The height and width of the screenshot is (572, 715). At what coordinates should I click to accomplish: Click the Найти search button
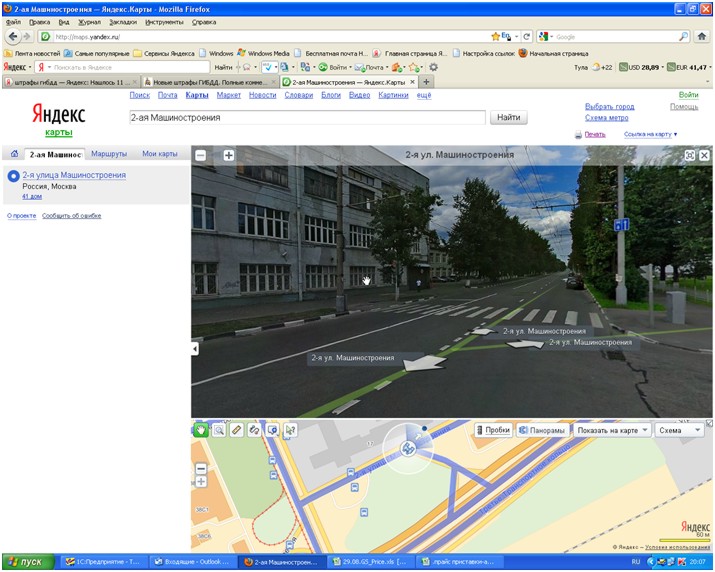pyautogui.click(x=508, y=117)
